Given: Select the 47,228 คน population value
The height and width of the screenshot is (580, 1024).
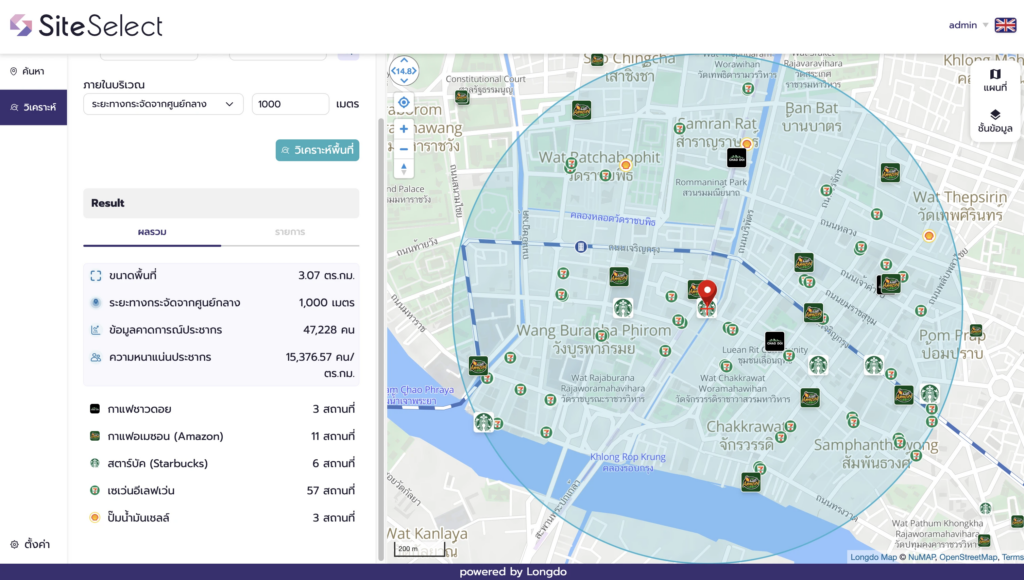Looking at the screenshot, I should 328,330.
